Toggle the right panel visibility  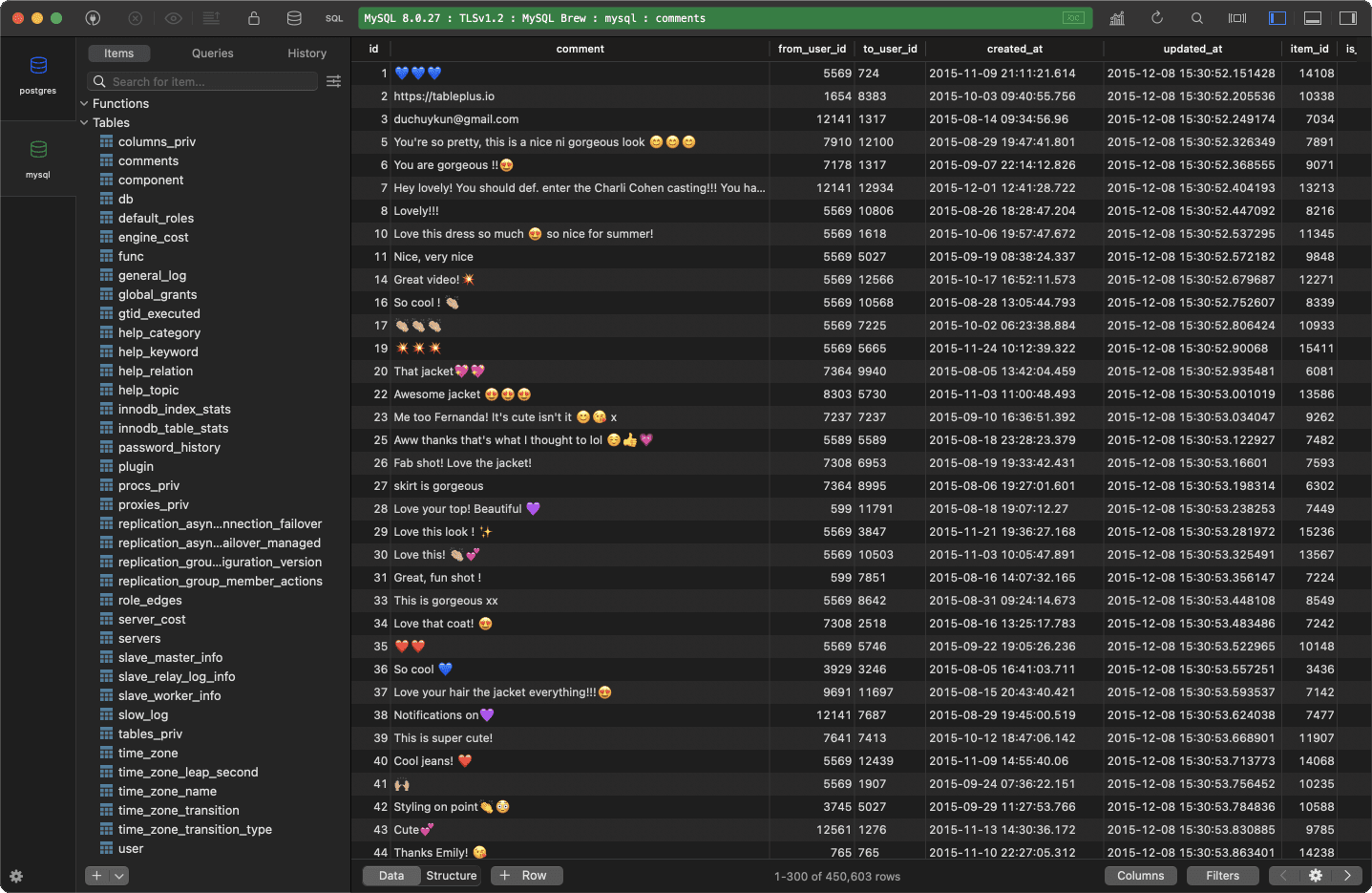(1347, 17)
